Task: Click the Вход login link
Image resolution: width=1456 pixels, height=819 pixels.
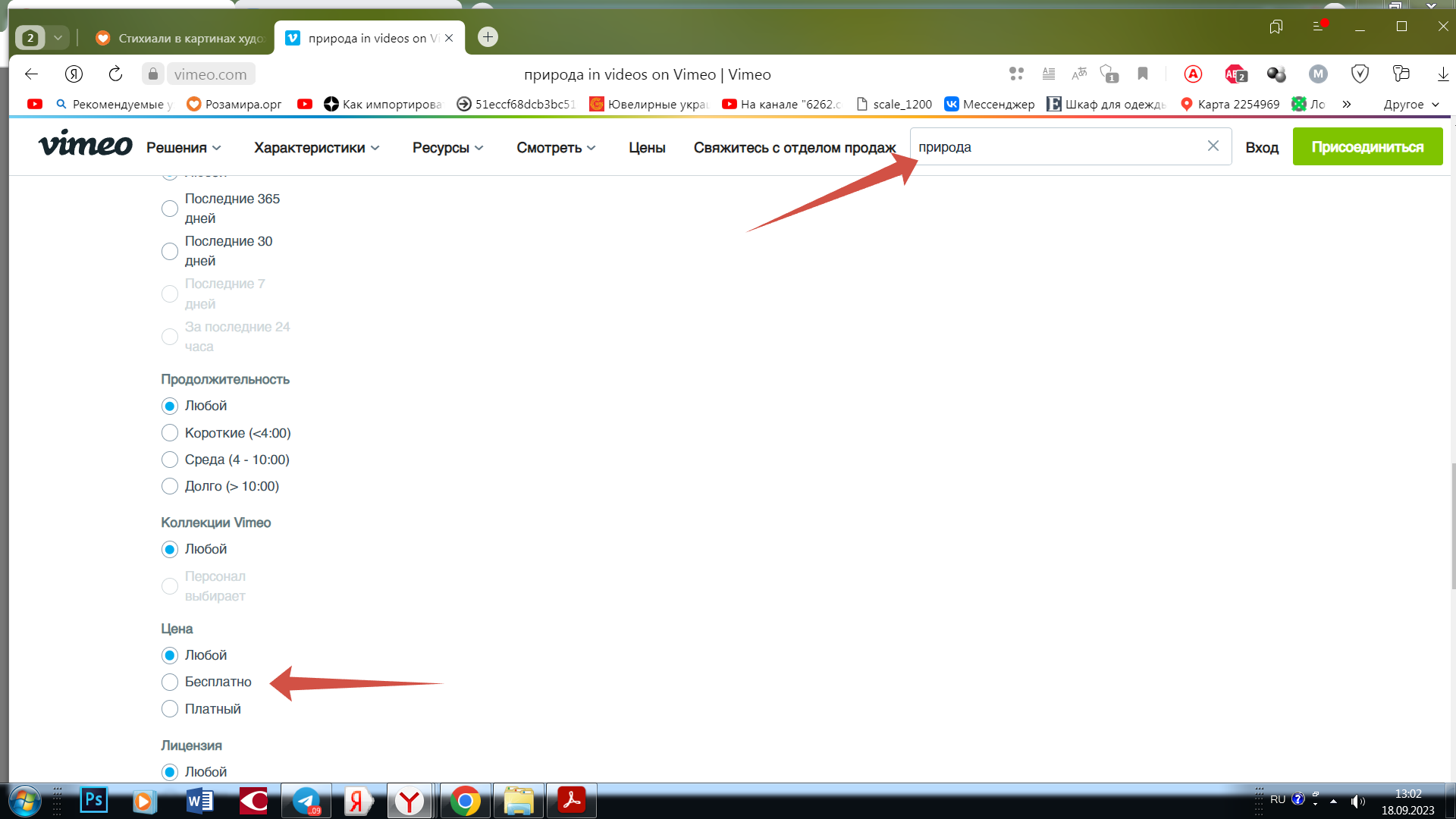Action: pyautogui.click(x=1262, y=148)
